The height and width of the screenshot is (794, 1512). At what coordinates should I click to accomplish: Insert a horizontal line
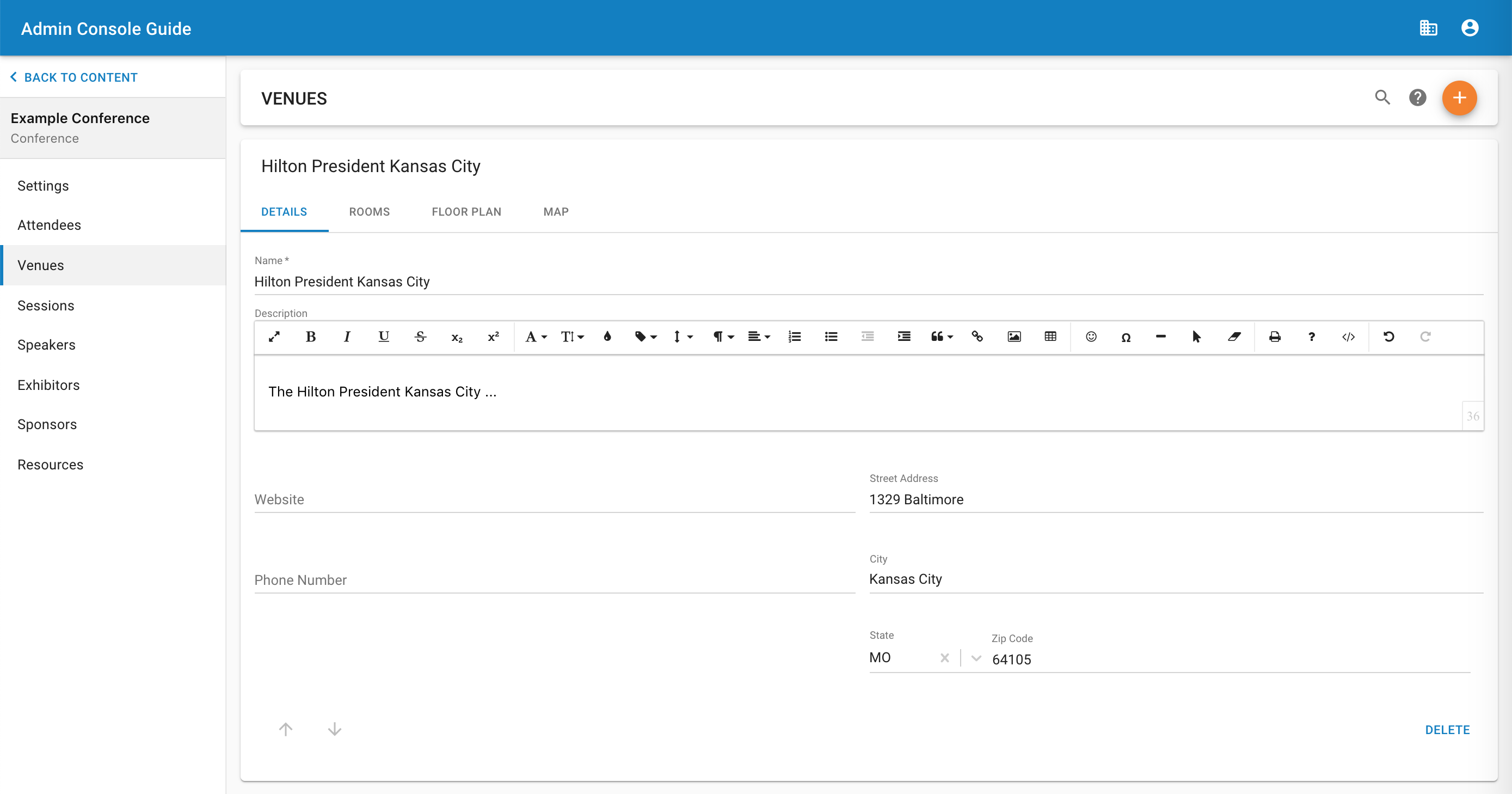[1160, 337]
